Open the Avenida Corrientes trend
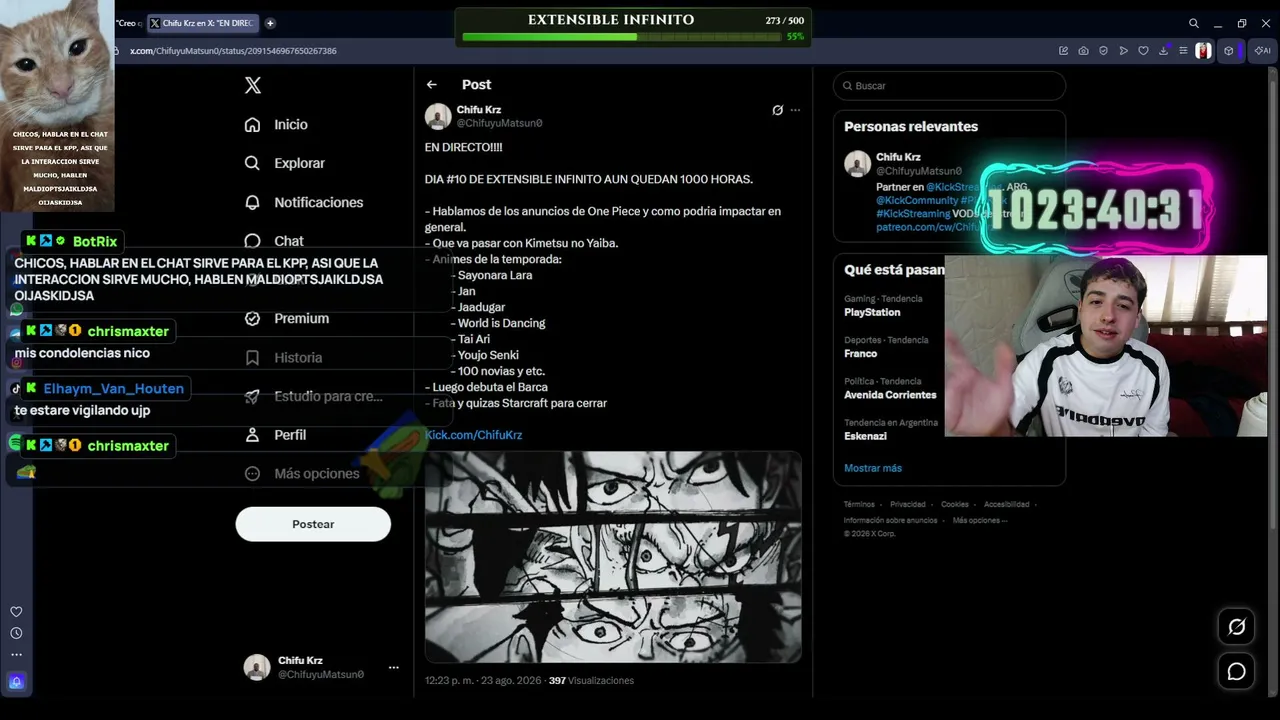The image size is (1280, 720). pos(890,395)
